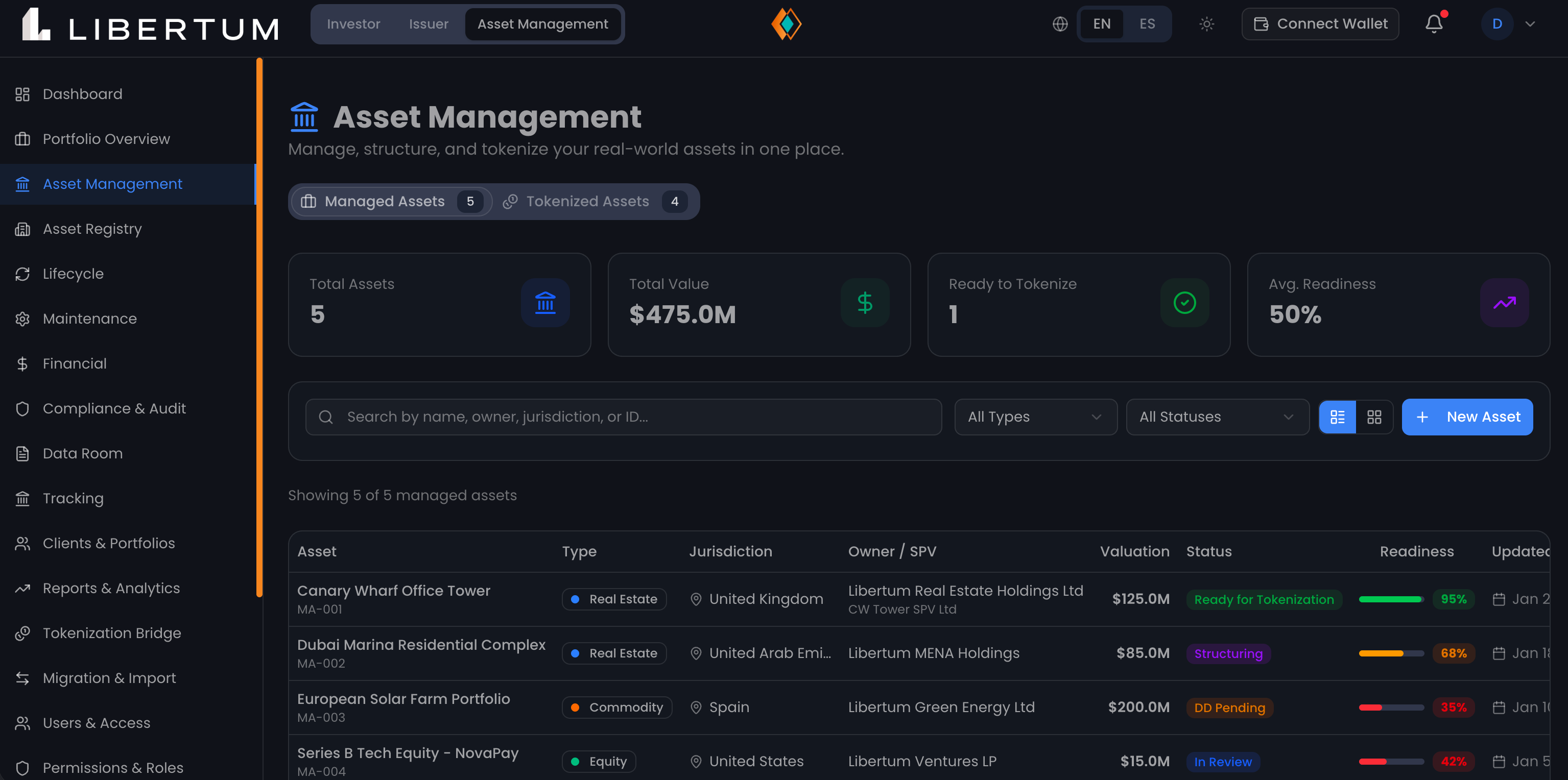Image resolution: width=1568 pixels, height=780 pixels.
Task: Switch to grid view layout
Action: (1374, 417)
